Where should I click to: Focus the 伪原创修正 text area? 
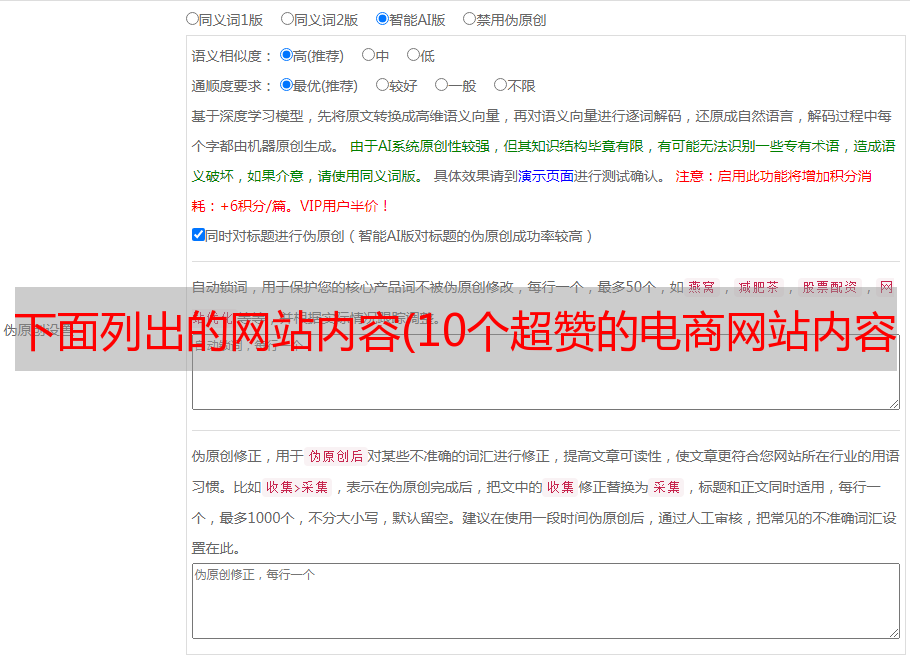tap(545, 600)
